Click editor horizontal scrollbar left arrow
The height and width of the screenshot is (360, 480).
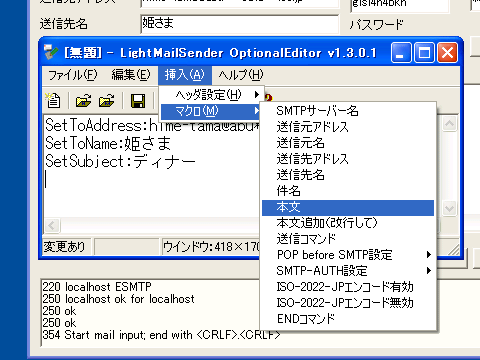point(52,226)
